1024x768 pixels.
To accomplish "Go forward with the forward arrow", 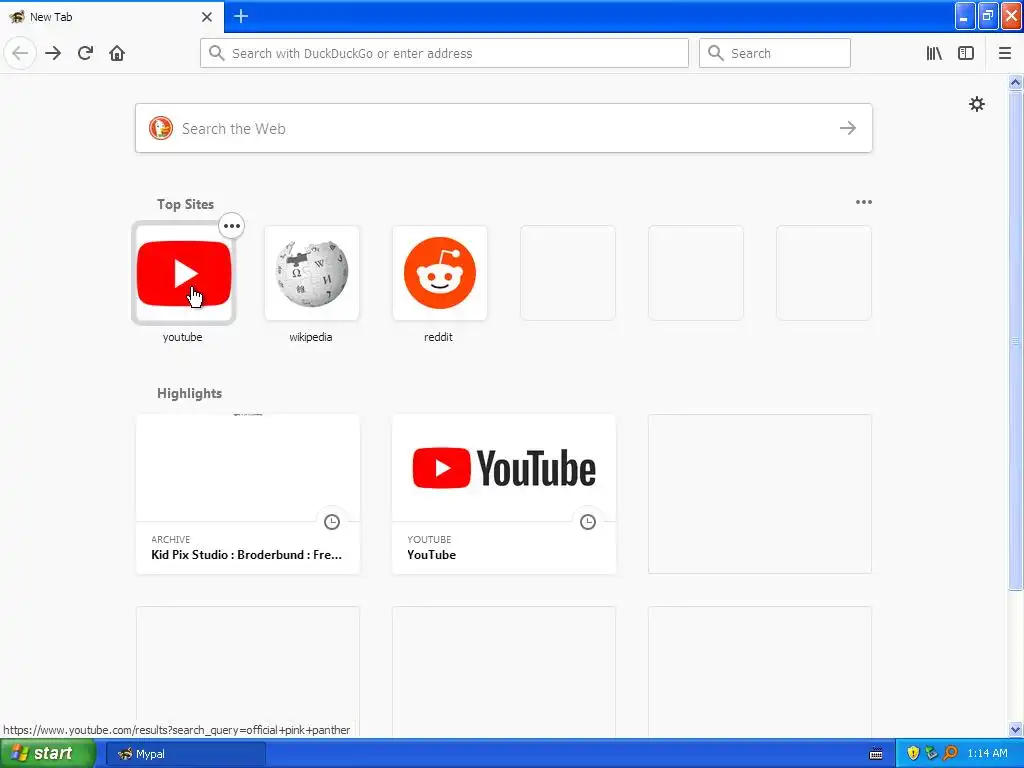I will 53,53.
